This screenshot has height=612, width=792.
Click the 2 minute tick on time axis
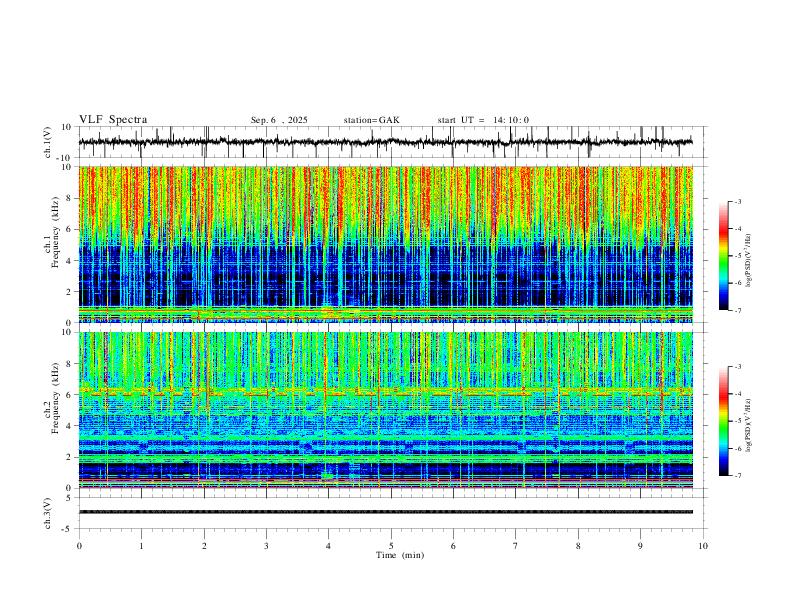[204, 546]
